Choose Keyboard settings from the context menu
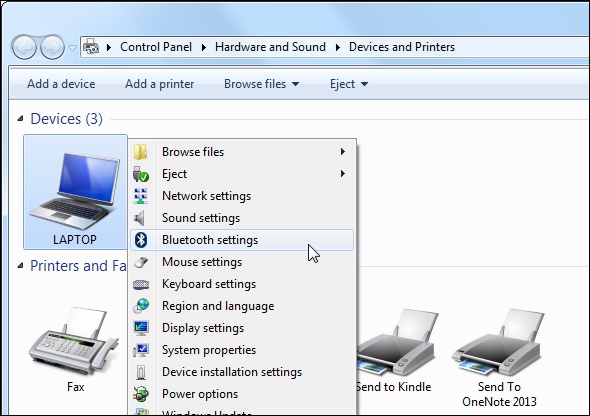 (x=242, y=284)
